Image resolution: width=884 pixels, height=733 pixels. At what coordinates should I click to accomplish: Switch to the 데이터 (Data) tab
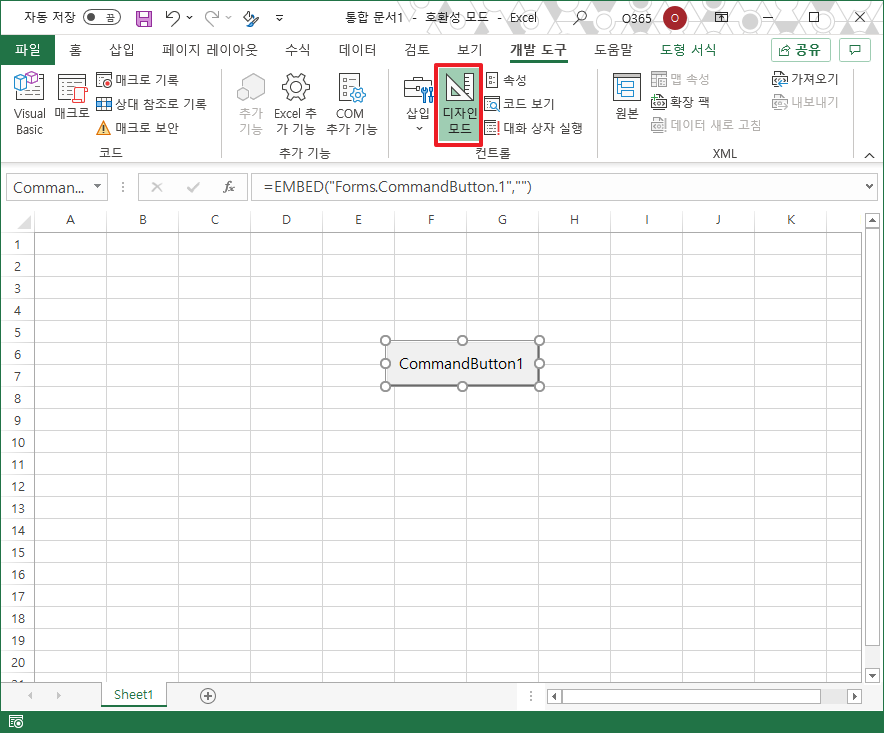click(x=357, y=50)
